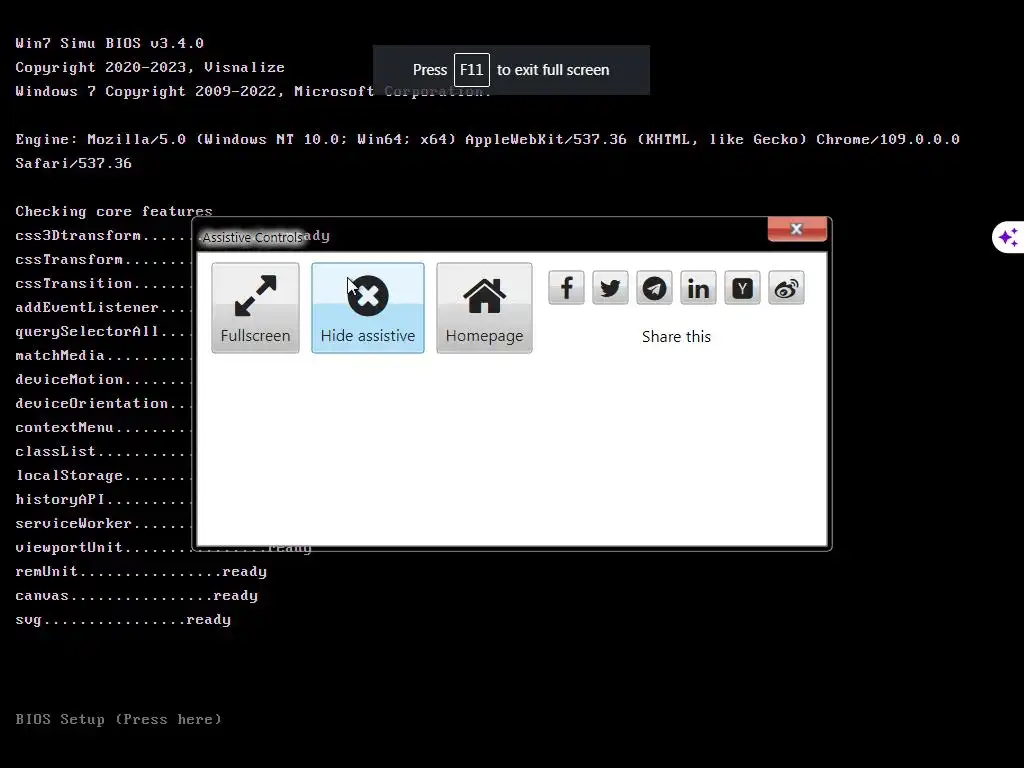
Task: Open the Homepage button
Action: pyautogui.click(x=484, y=308)
